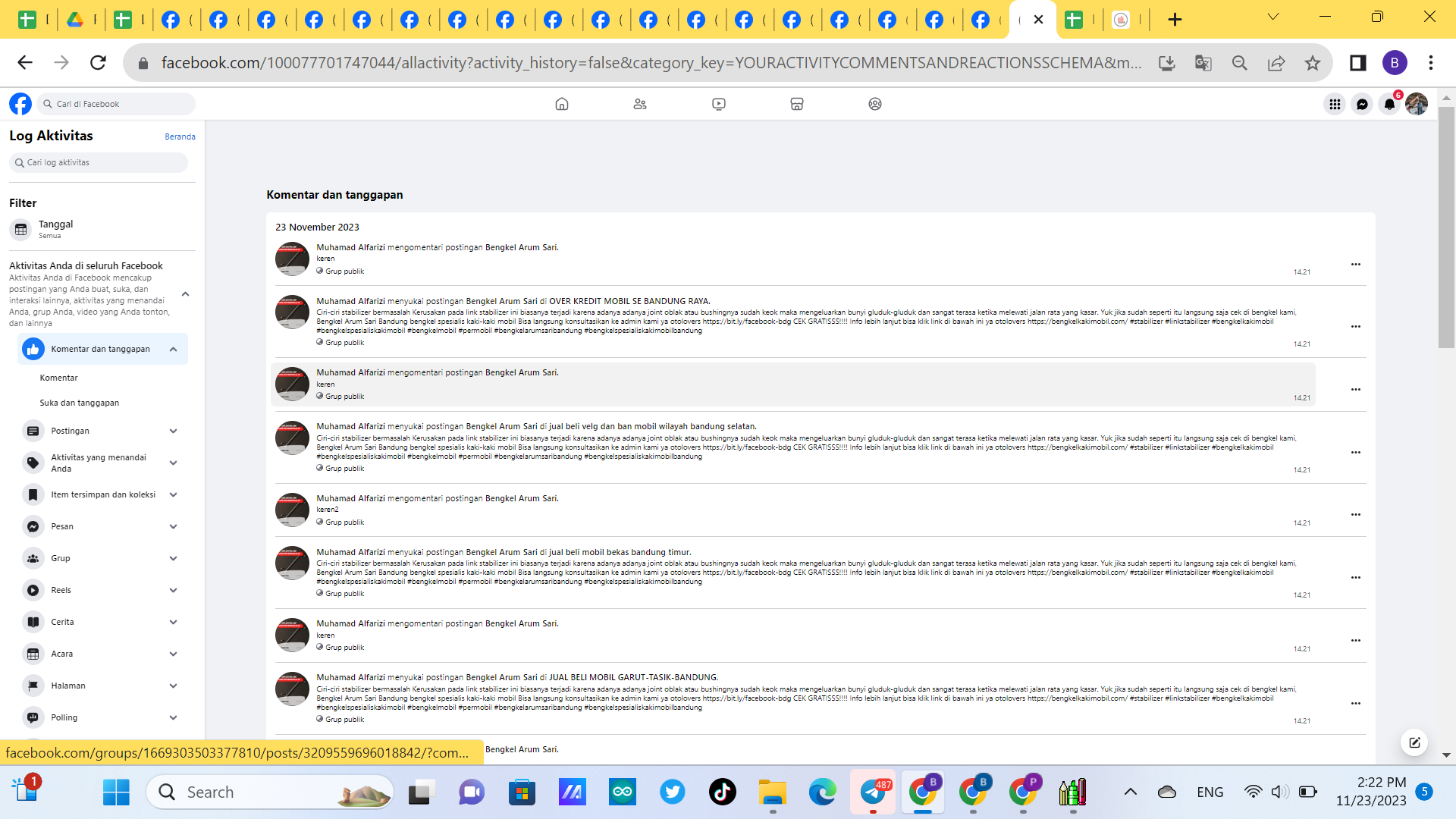Bookmark this page with the star icon

pyautogui.click(x=1313, y=63)
